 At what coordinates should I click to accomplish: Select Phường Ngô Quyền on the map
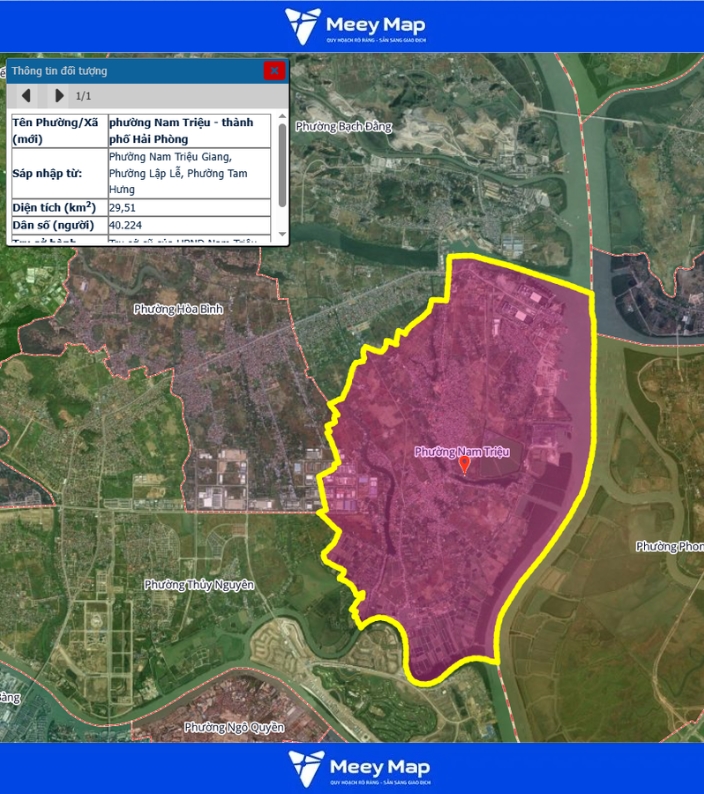coord(234,727)
